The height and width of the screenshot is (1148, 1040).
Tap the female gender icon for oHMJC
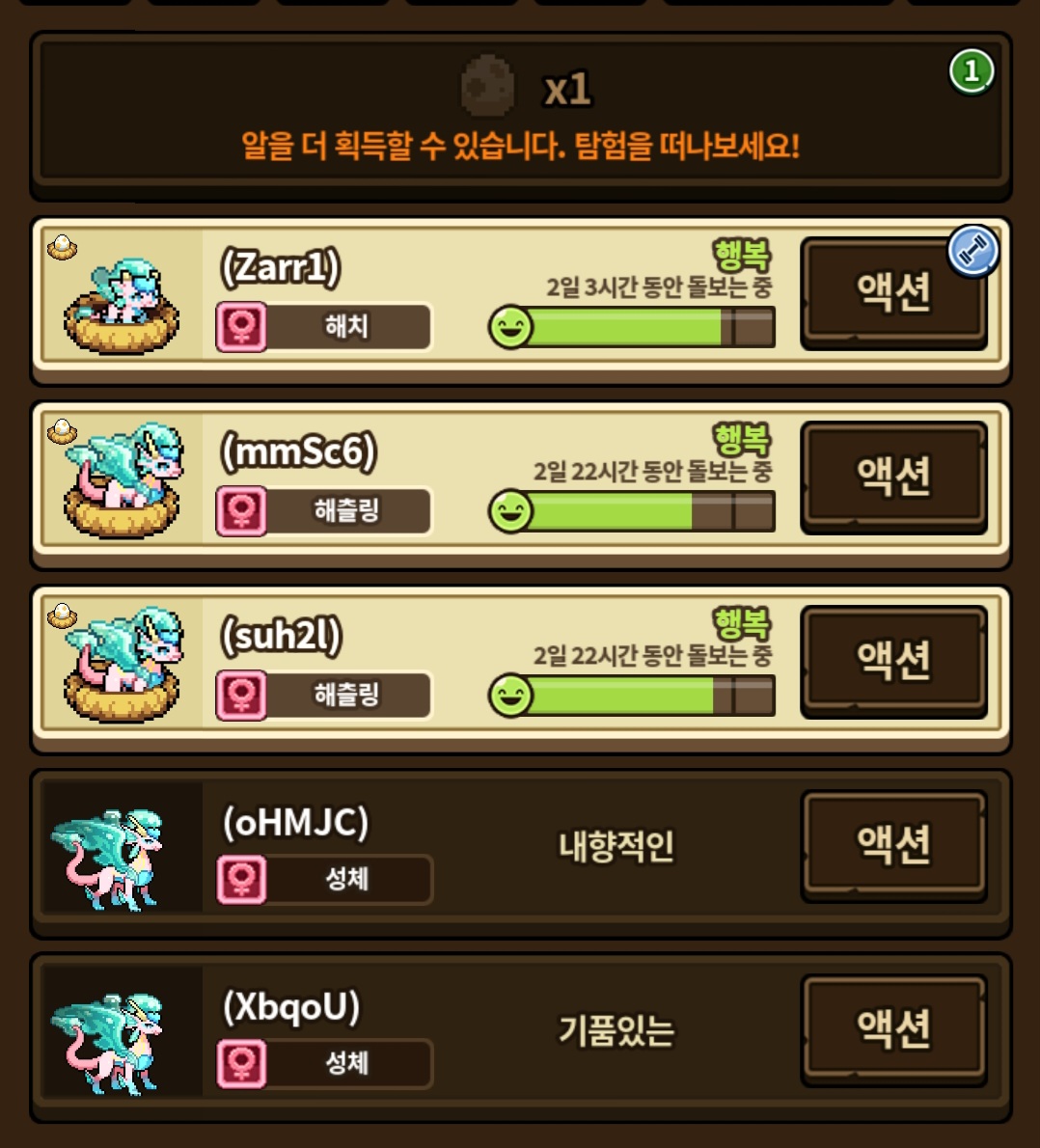242,879
